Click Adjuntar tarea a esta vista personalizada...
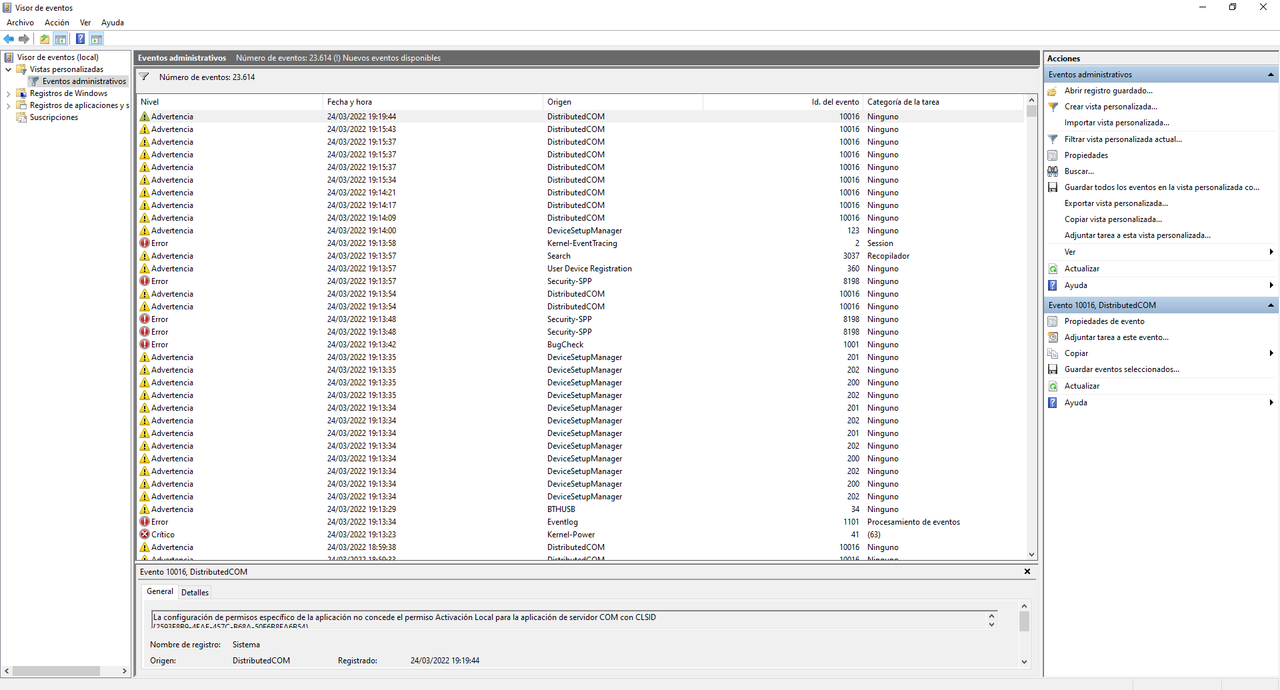The image size is (1280, 690). pyautogui.click(x=1137, y=235)
